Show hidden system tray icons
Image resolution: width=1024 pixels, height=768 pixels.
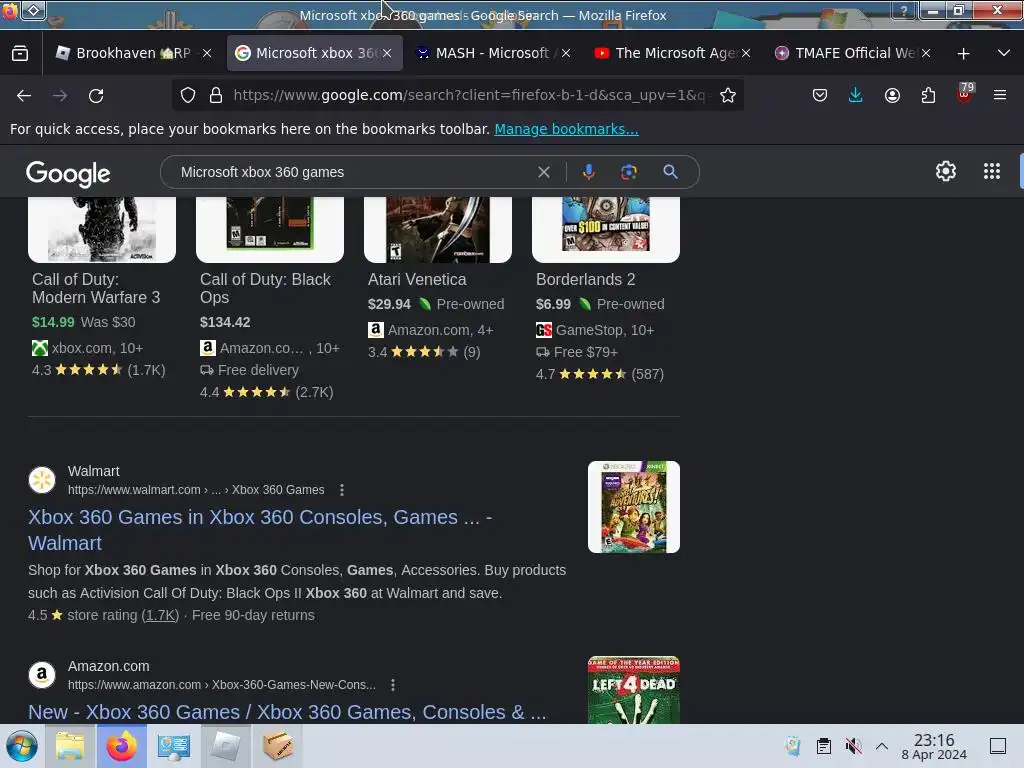click(882, 746)
